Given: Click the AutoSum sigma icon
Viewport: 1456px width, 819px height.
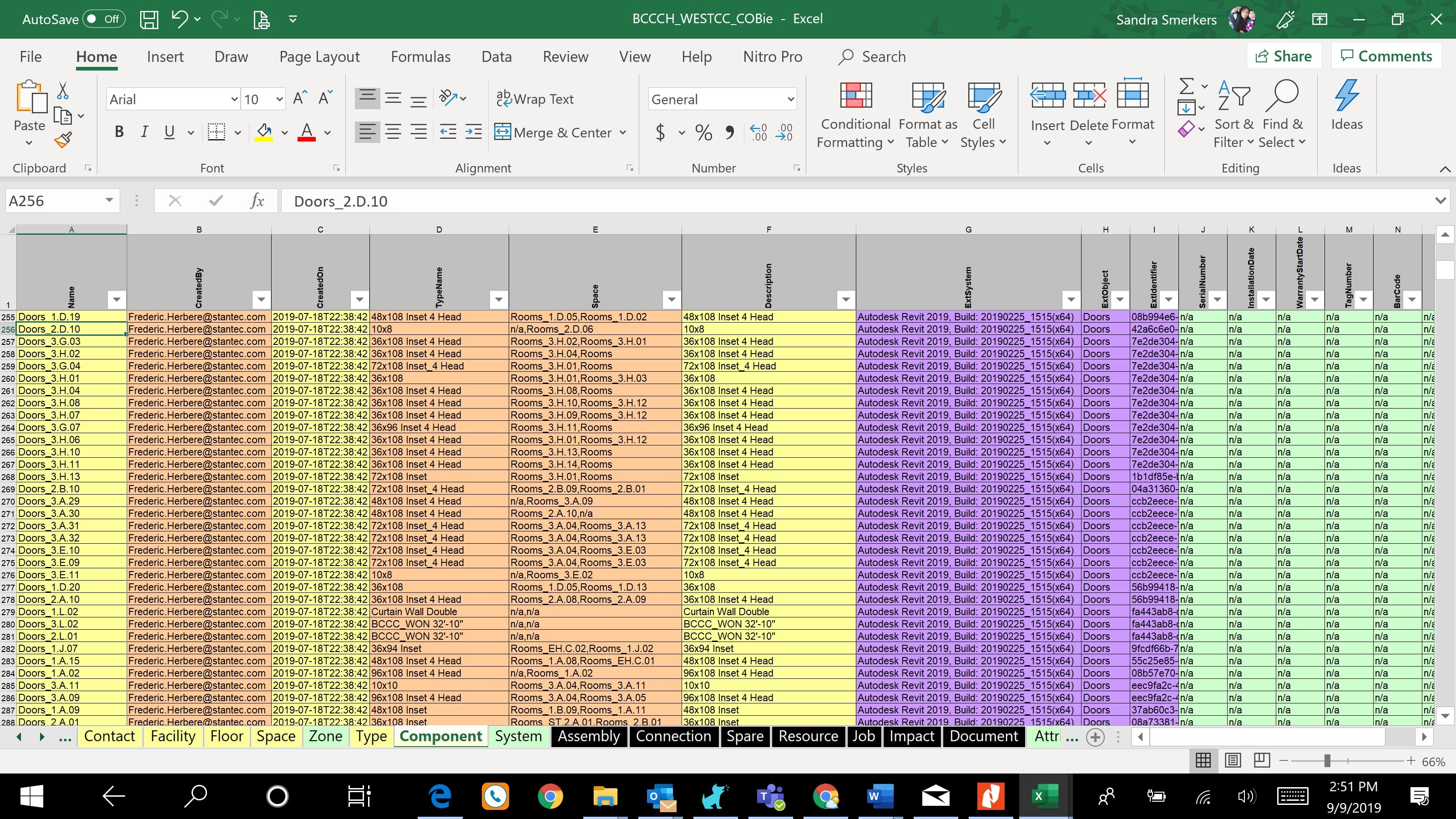Looking at the screenshot, I should tap(1187, 86).
